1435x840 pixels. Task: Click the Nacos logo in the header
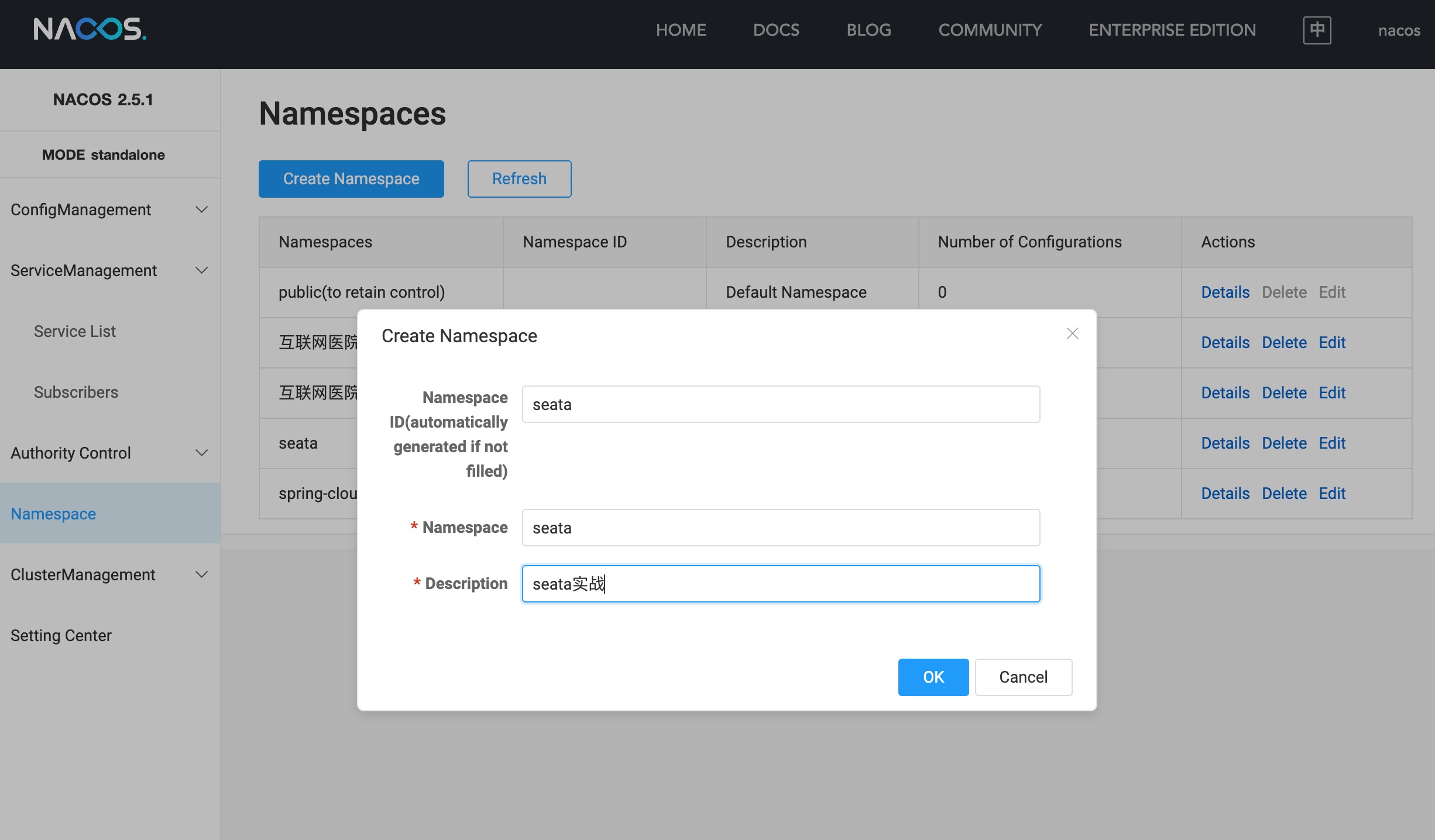pos(90,29)
